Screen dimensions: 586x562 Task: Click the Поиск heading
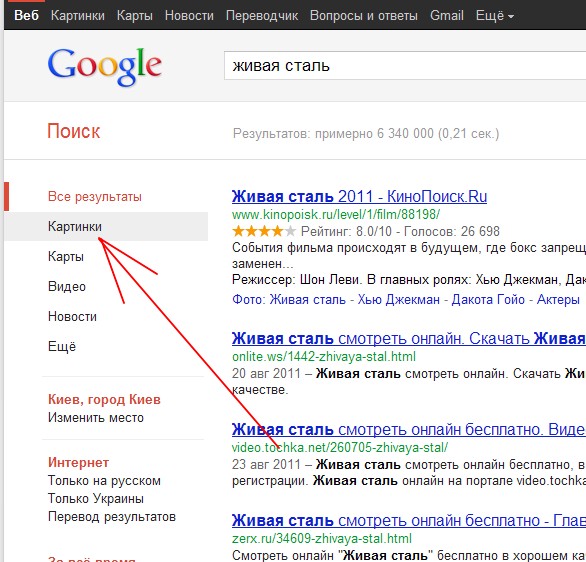(x=74, y=132)
